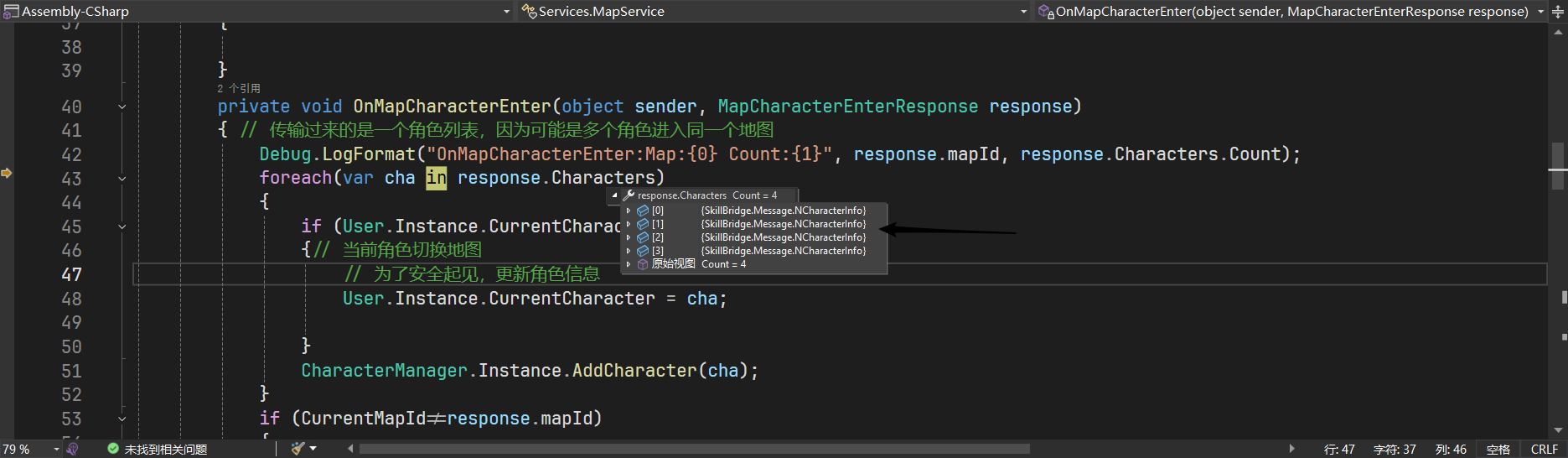Click the IntelliCode purple icon in status bar
1568x458 pixels.
click(72, 449)
